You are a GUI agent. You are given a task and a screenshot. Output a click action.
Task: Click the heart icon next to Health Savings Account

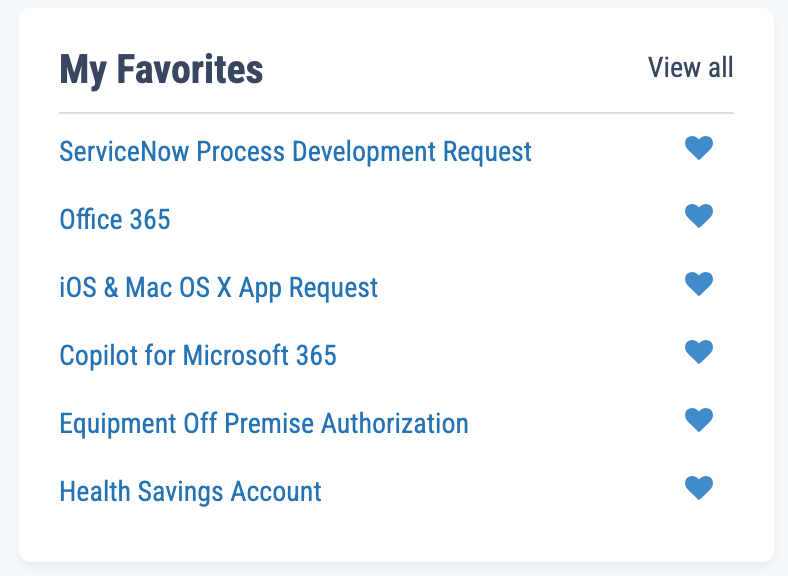[x=698, y=487]
